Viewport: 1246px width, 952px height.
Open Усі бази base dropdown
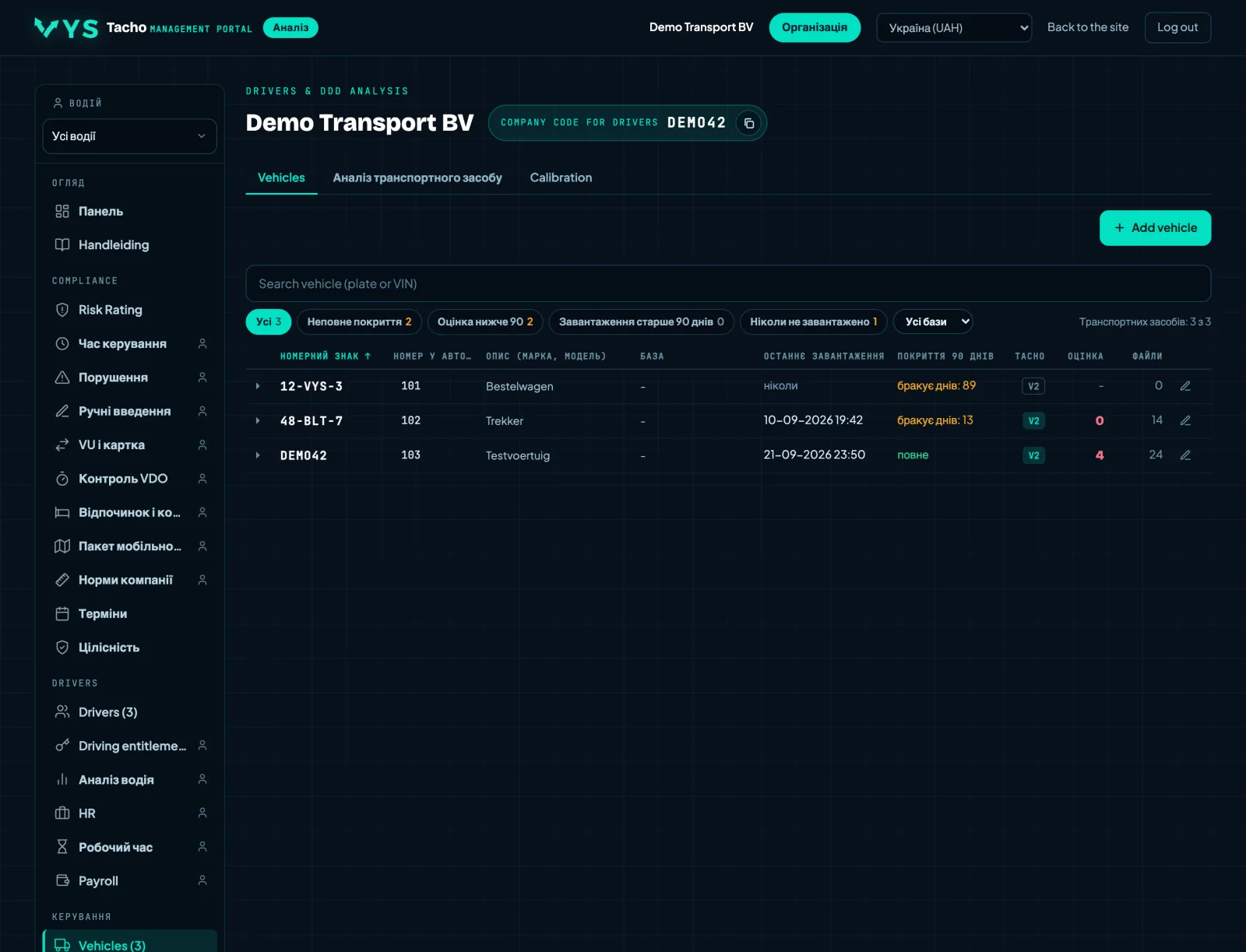click(x=933, y=321)
